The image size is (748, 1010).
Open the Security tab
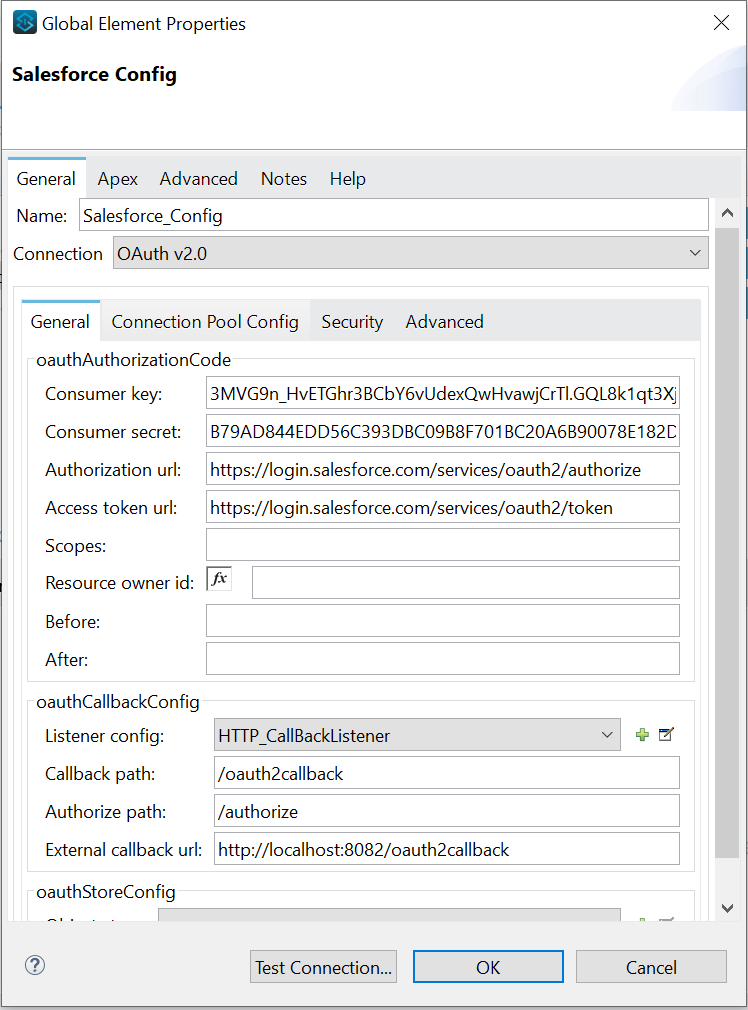(352, 321)
